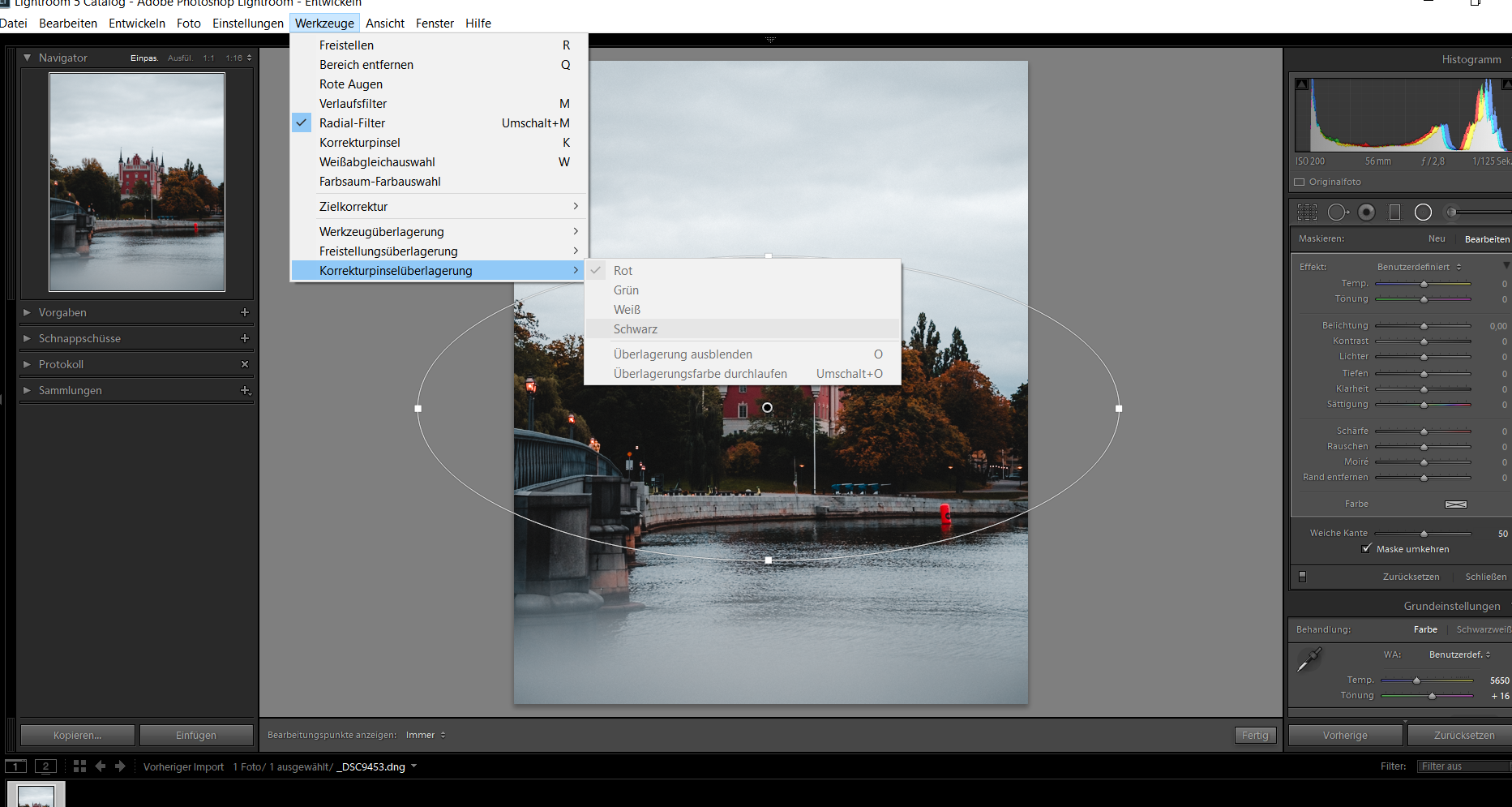Activate the Verlaufsfilter graduated filter icon

[1395, 212]
